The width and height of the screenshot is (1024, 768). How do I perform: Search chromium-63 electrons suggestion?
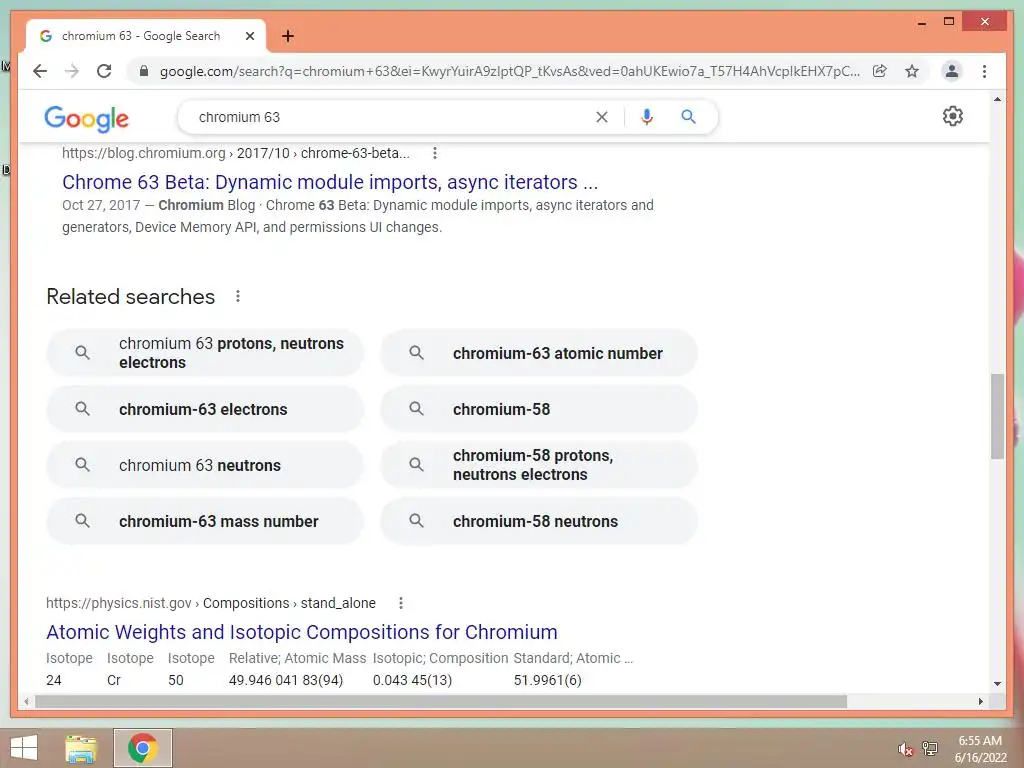204,409
